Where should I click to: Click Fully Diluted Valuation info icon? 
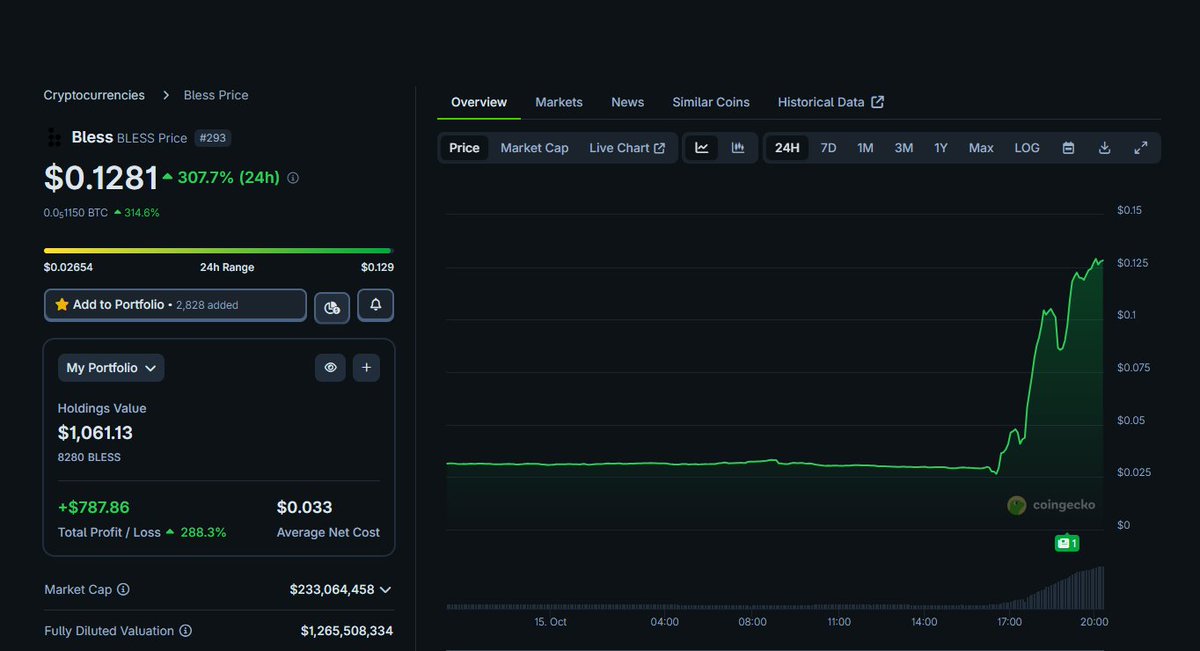pyautogui.click(x=185, y=631)
